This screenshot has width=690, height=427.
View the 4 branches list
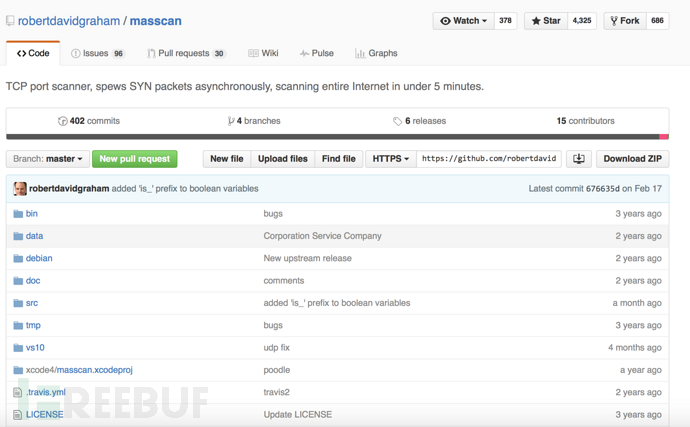[x=254, y=121]
